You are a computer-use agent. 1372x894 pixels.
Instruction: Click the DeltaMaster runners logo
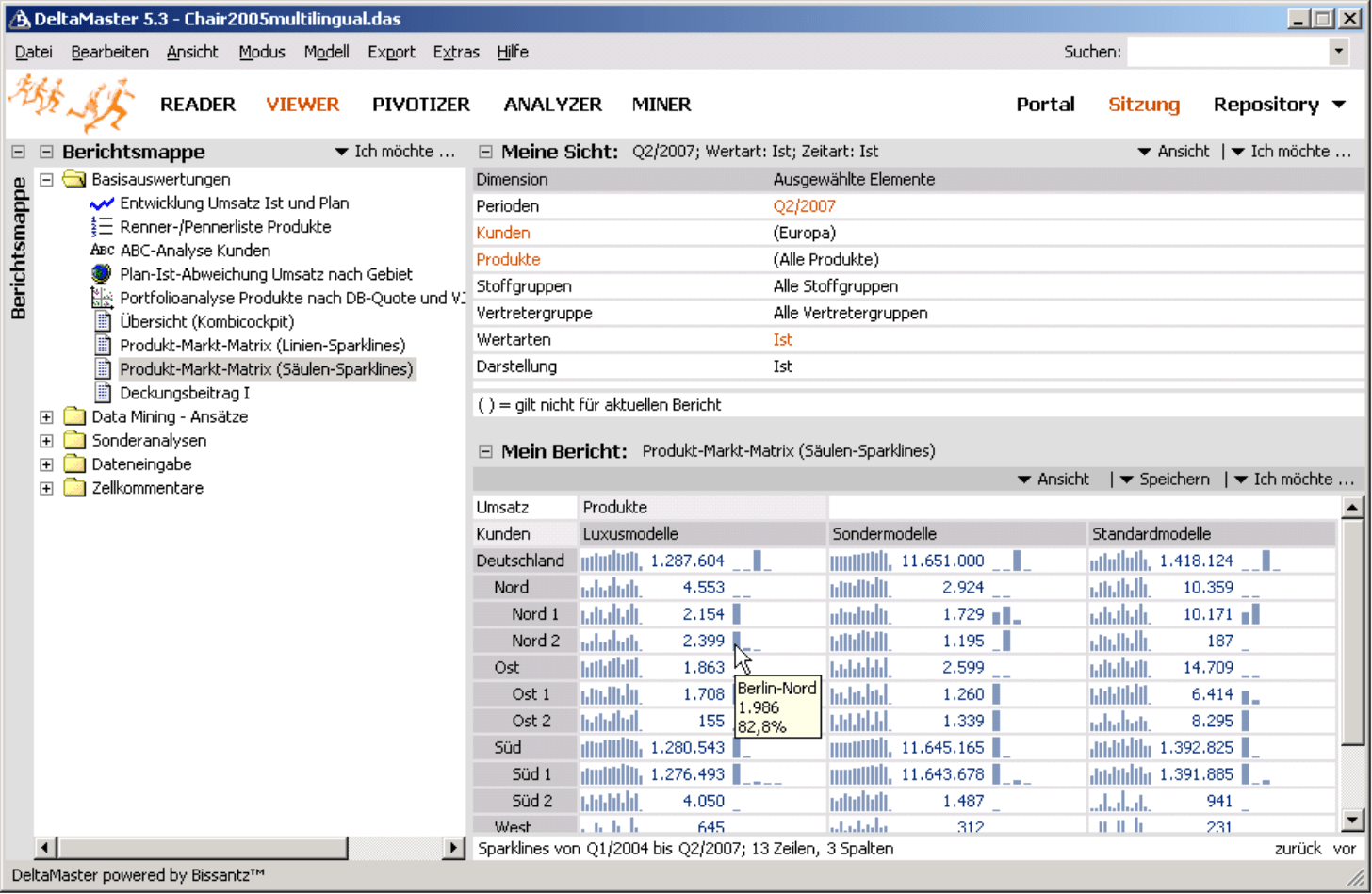(x=73, y=103)
